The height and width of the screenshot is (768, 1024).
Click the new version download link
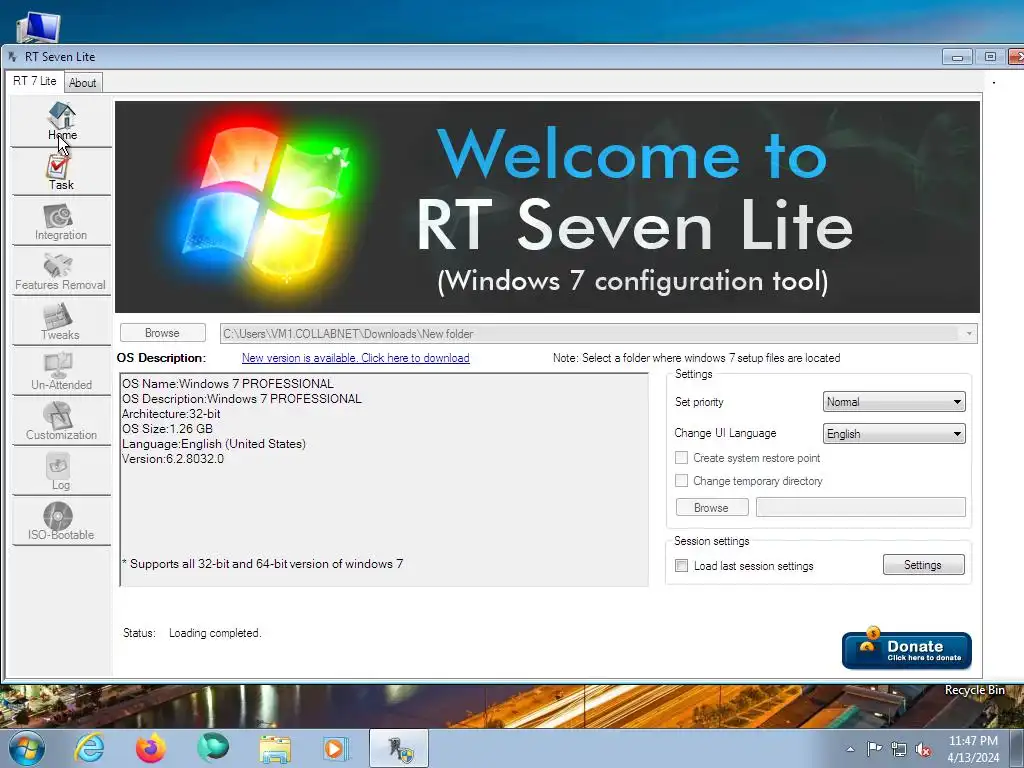pyautogui.click(x=355, y=358)
